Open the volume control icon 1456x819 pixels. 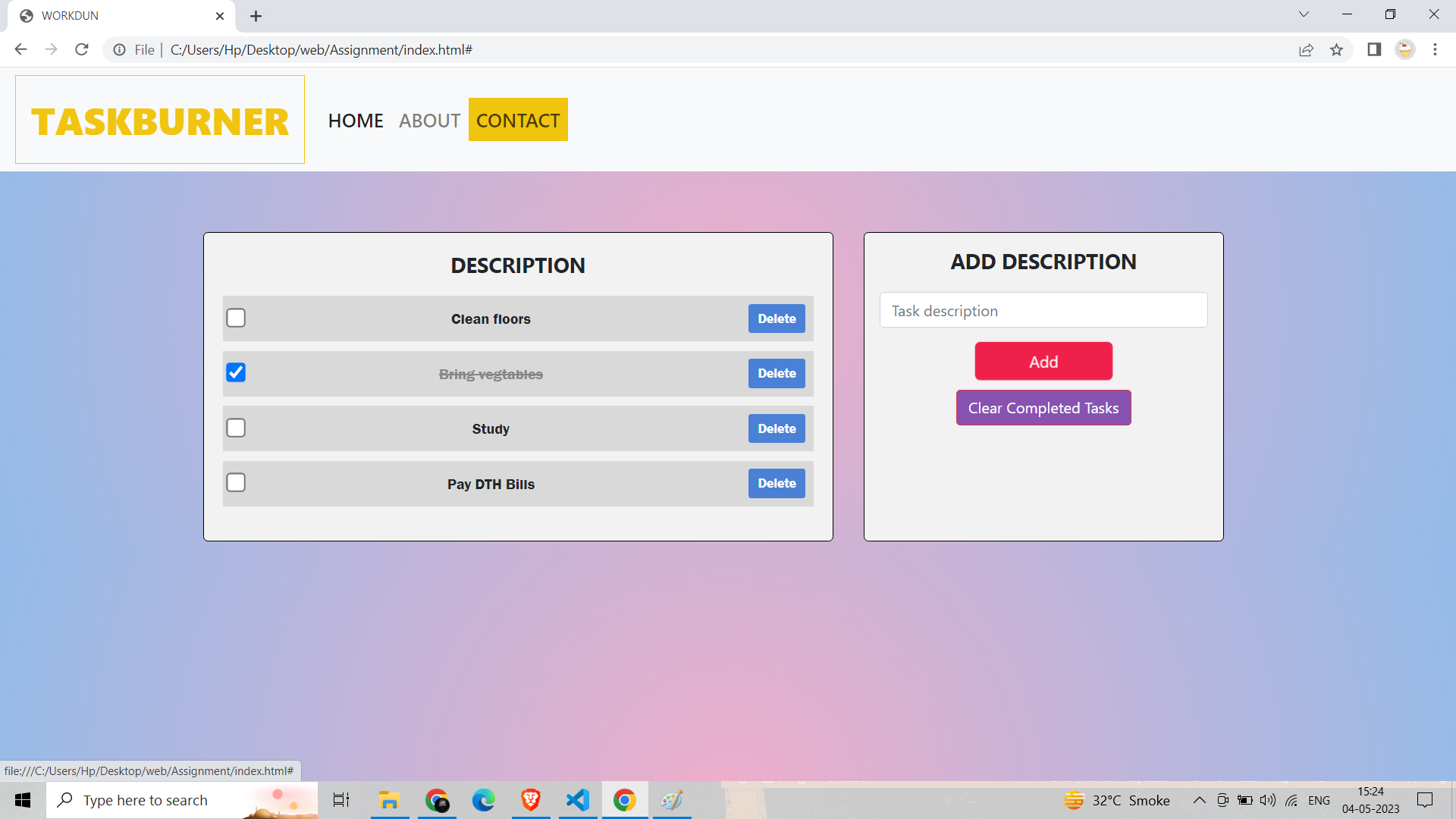tap(1267, 800)
